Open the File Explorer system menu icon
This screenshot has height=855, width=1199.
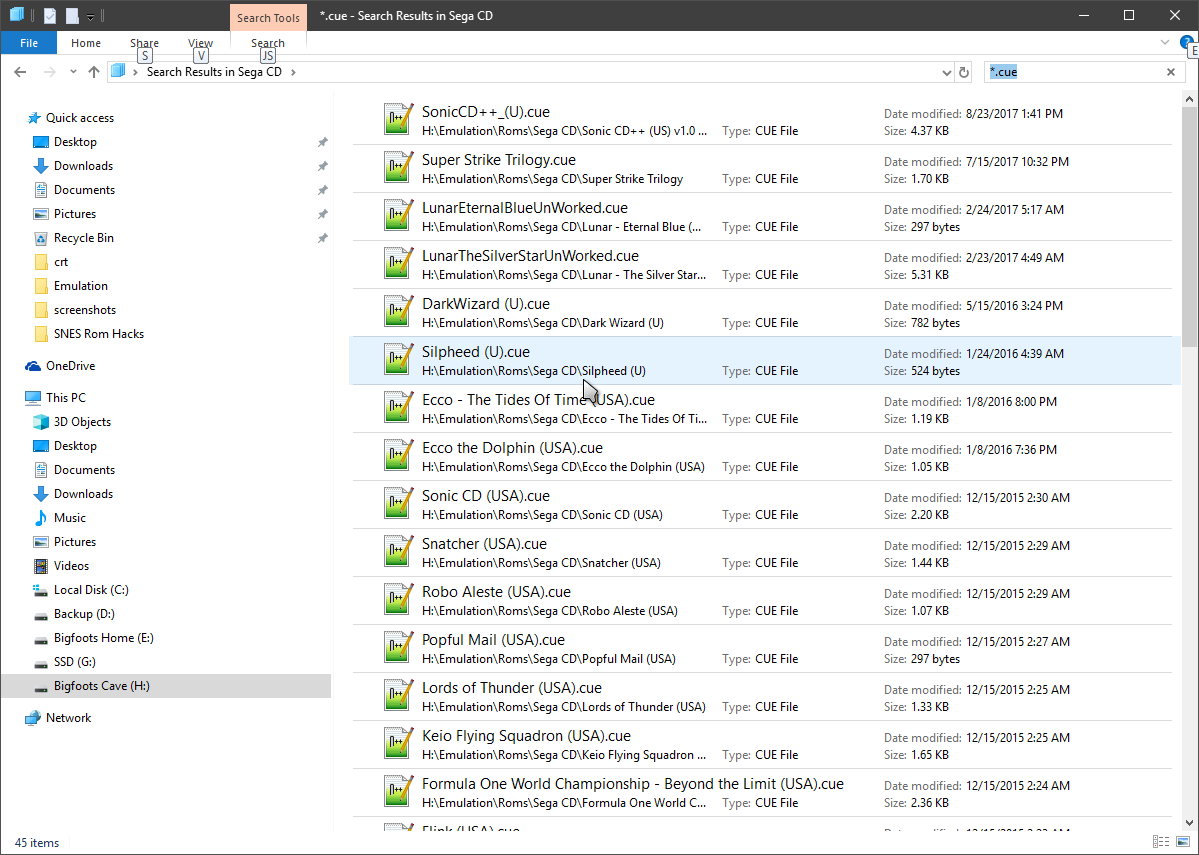(16, 15)
